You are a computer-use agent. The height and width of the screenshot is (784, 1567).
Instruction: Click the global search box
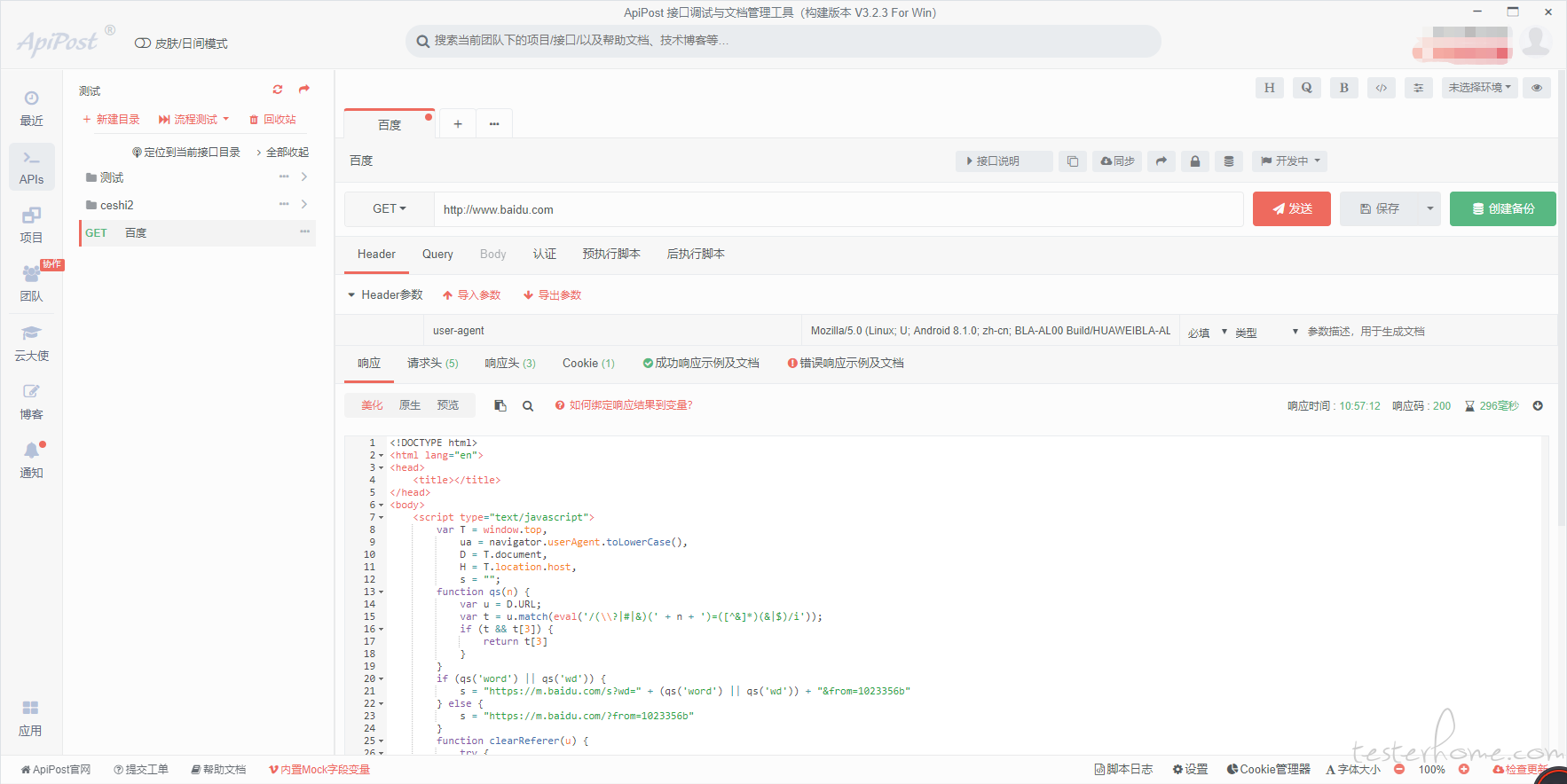tap(783, 41)
